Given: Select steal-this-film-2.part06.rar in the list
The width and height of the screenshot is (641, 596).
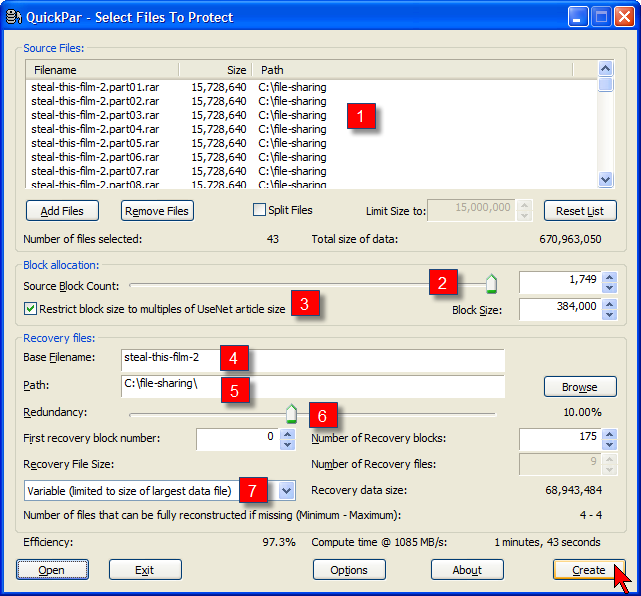Looking at the screenshot, I should [x=95, y=157].
